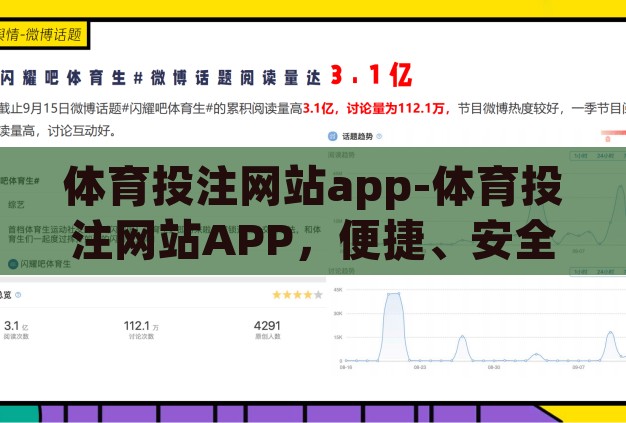The height and width of the screenshot is (423, 626).
Task: Click the 阅读趋势 chart label
Action: [x=341, y=155]
